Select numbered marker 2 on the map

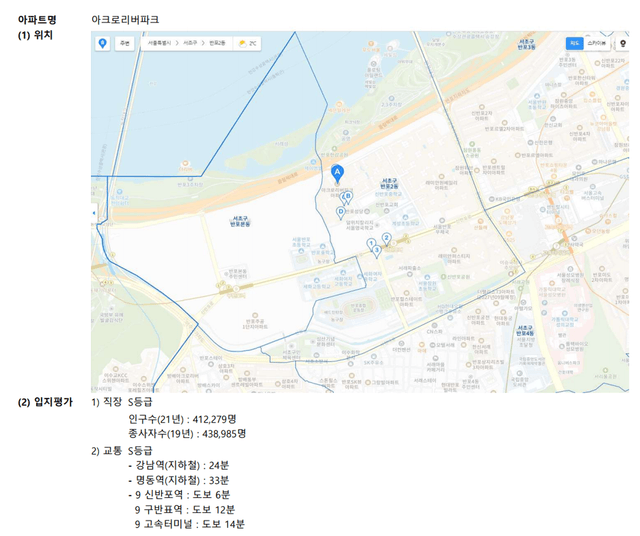point(387,238)
